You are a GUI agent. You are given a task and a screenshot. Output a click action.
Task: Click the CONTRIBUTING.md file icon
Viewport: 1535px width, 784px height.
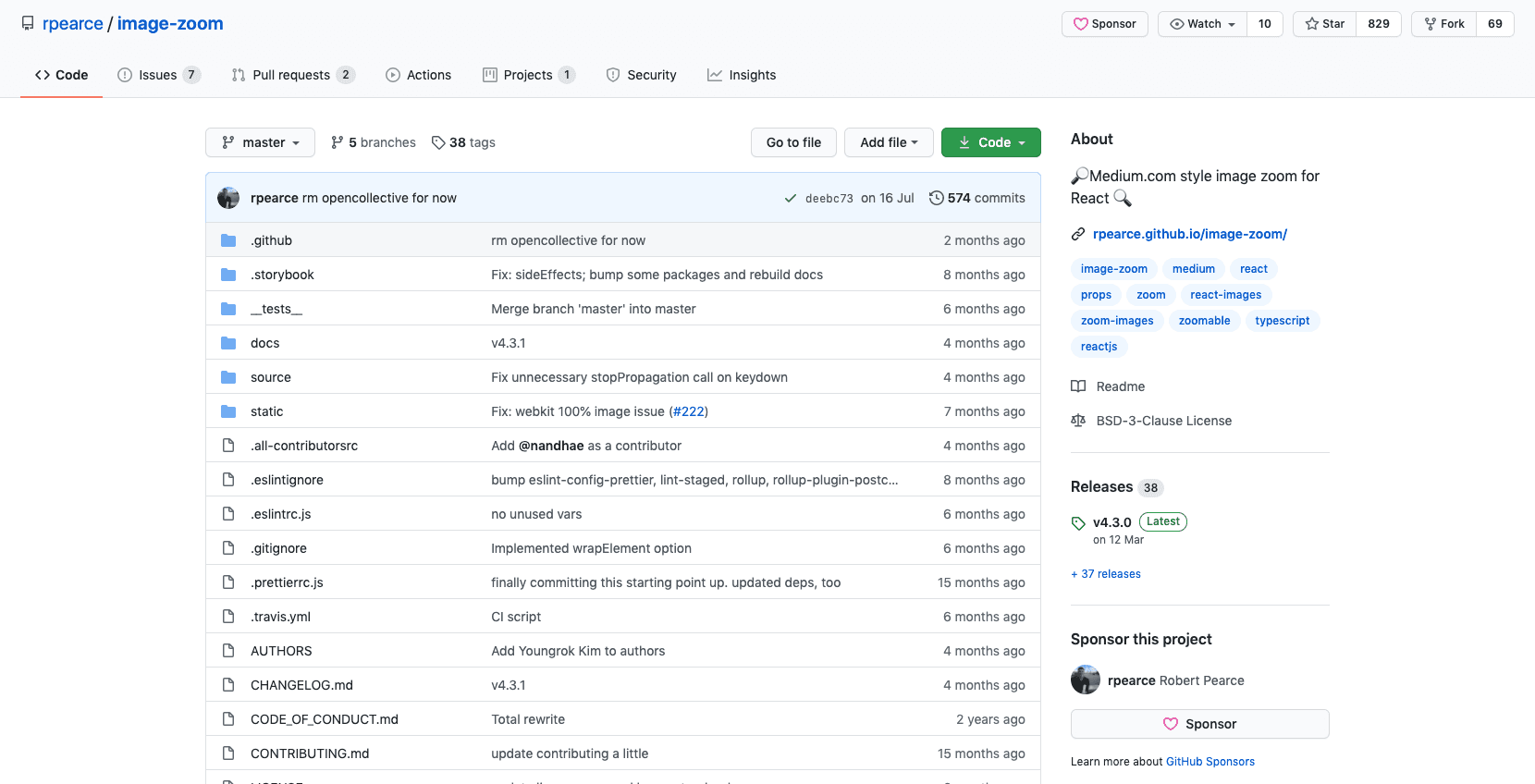click(228, 753)
